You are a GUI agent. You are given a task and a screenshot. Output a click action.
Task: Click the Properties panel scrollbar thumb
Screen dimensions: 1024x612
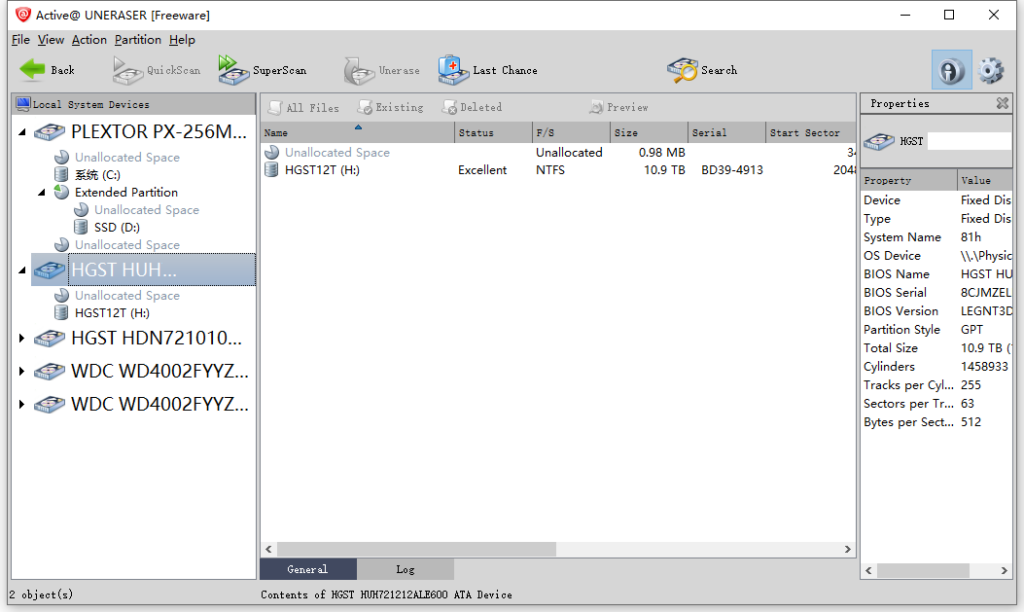[923, 570]
